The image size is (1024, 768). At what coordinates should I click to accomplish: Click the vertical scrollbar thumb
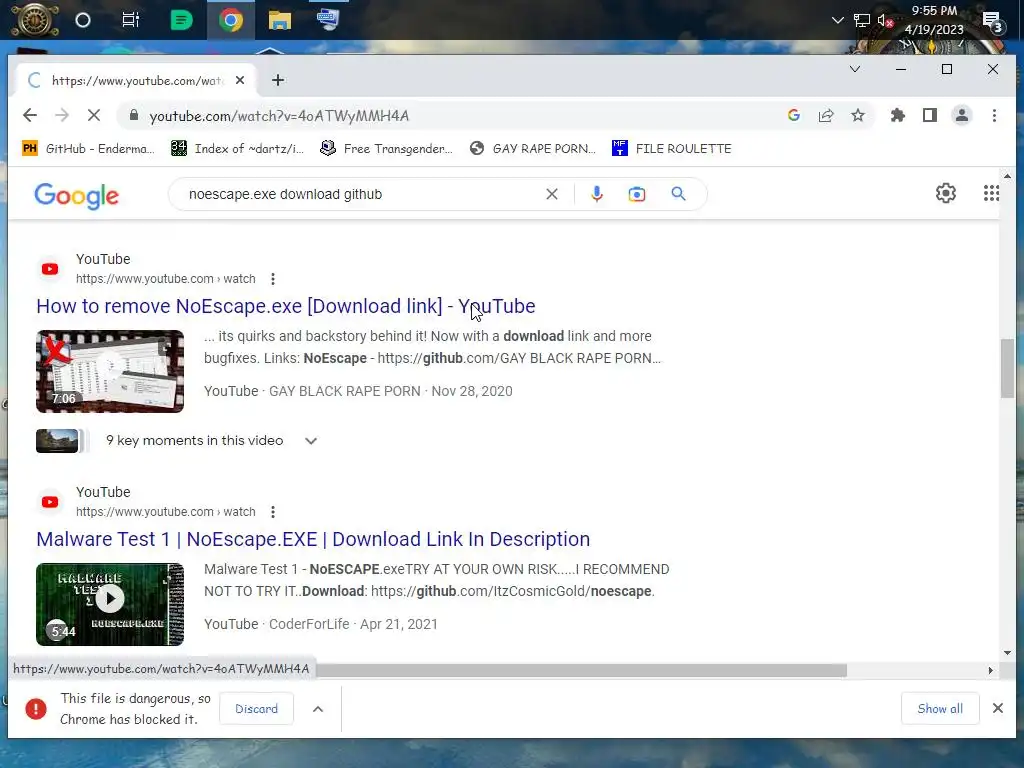(x=1007, y=368)
